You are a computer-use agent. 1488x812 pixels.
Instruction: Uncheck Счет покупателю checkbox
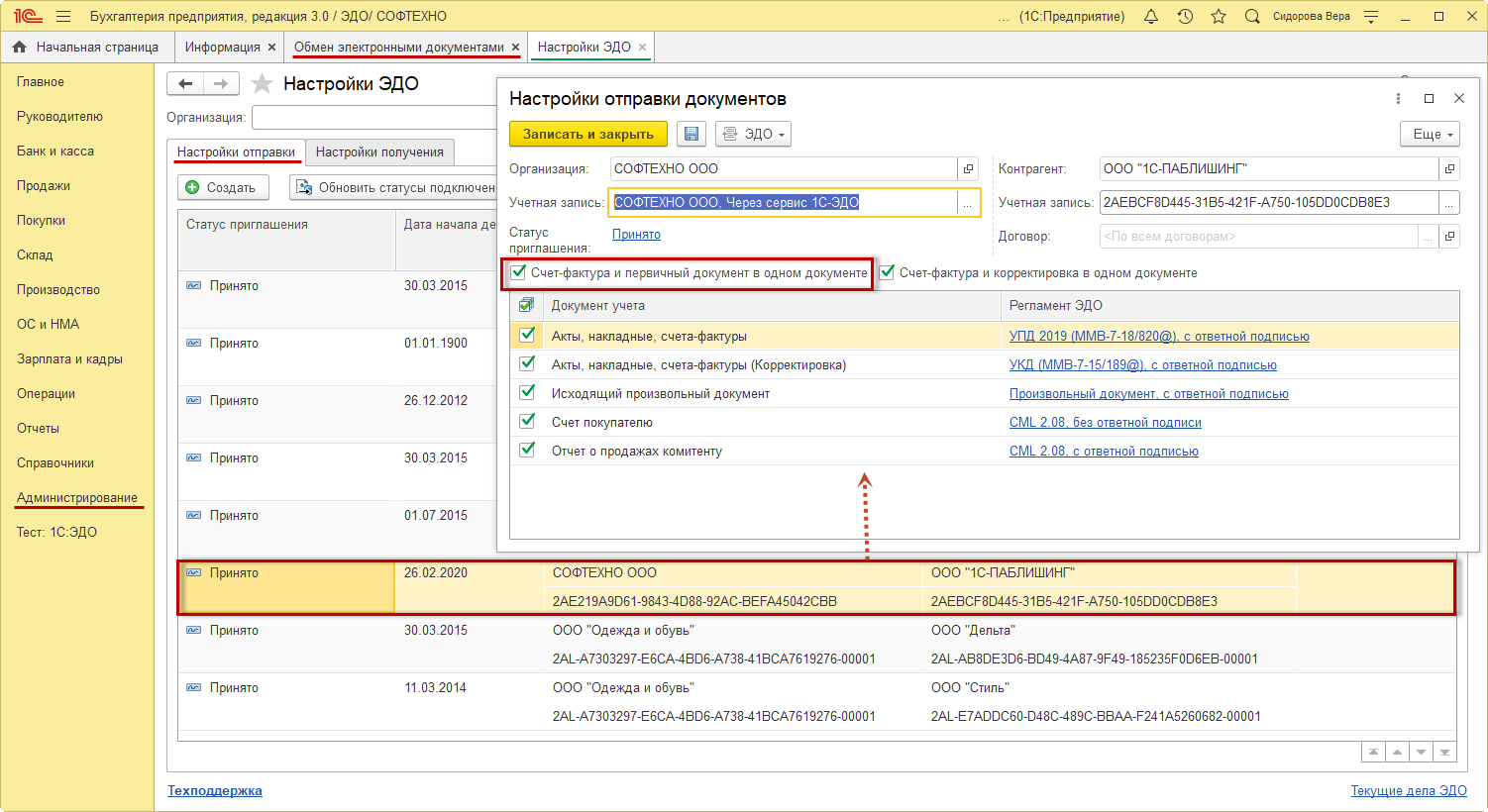coord(527,422)
